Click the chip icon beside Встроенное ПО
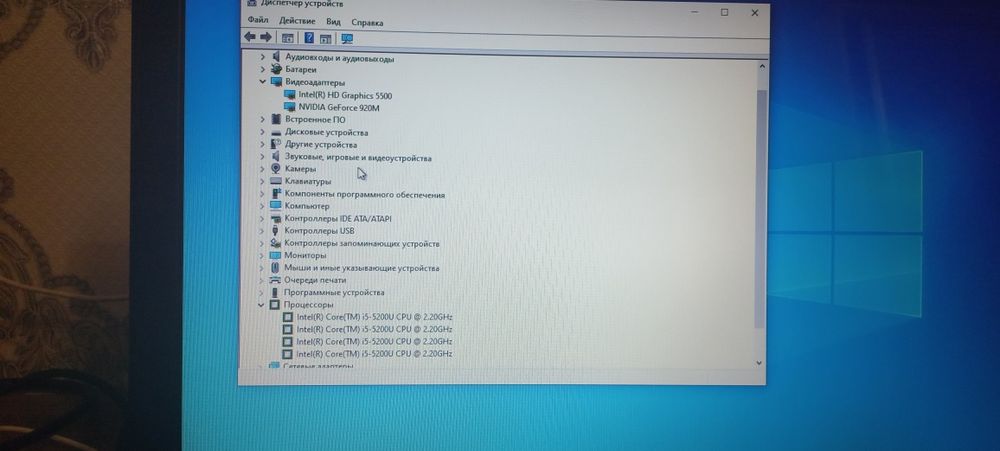Screen dimensions: 1000x451 pyautogui.click(x=276, y=119)
